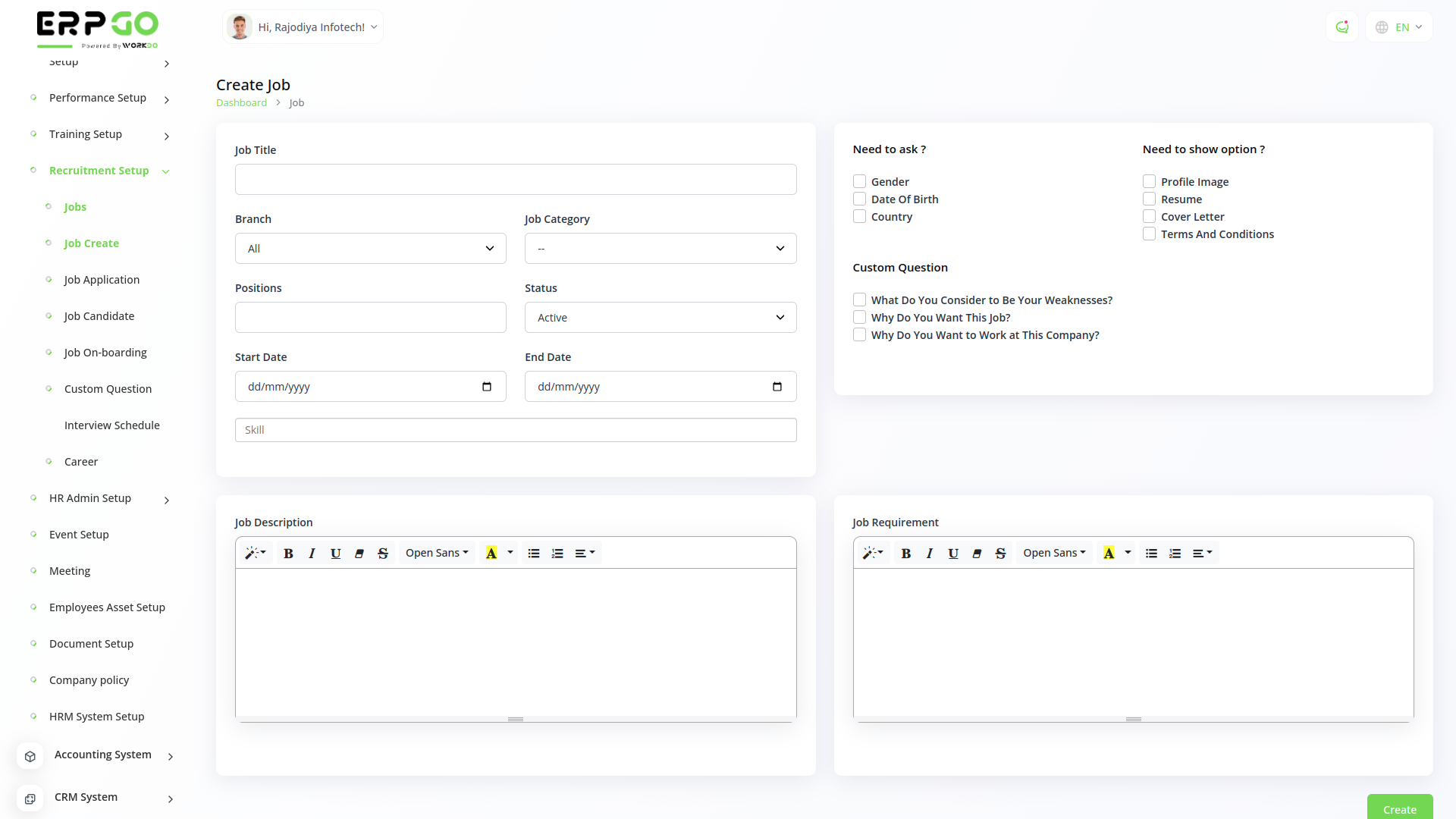This screenshot has width=1456, height=819.
Task: Tick Why Do You Want This Job?
Action: [x=859, y=318]
